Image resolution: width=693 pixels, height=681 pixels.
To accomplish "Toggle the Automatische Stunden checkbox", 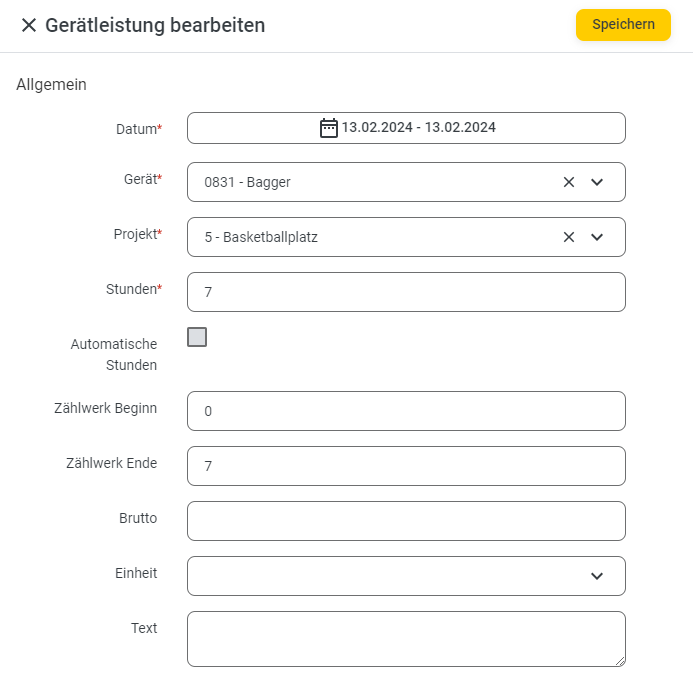I will (x=197, y=337).
